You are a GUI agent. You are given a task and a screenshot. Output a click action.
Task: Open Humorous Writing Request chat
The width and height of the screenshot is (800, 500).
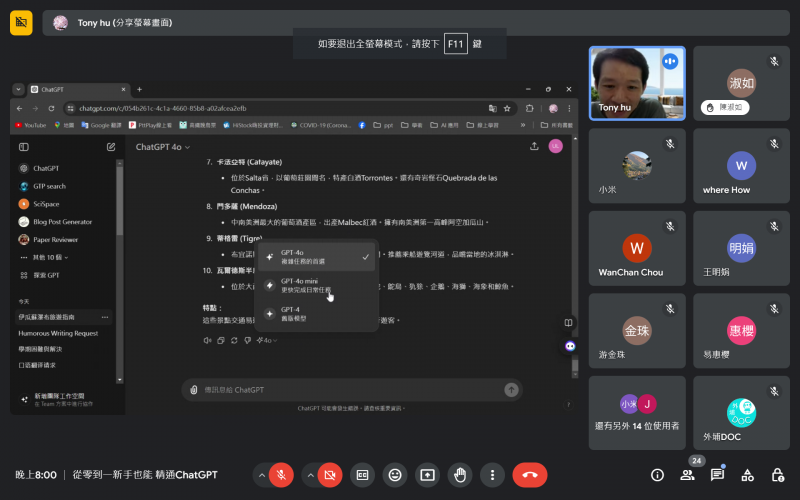[x=58, y=333]
